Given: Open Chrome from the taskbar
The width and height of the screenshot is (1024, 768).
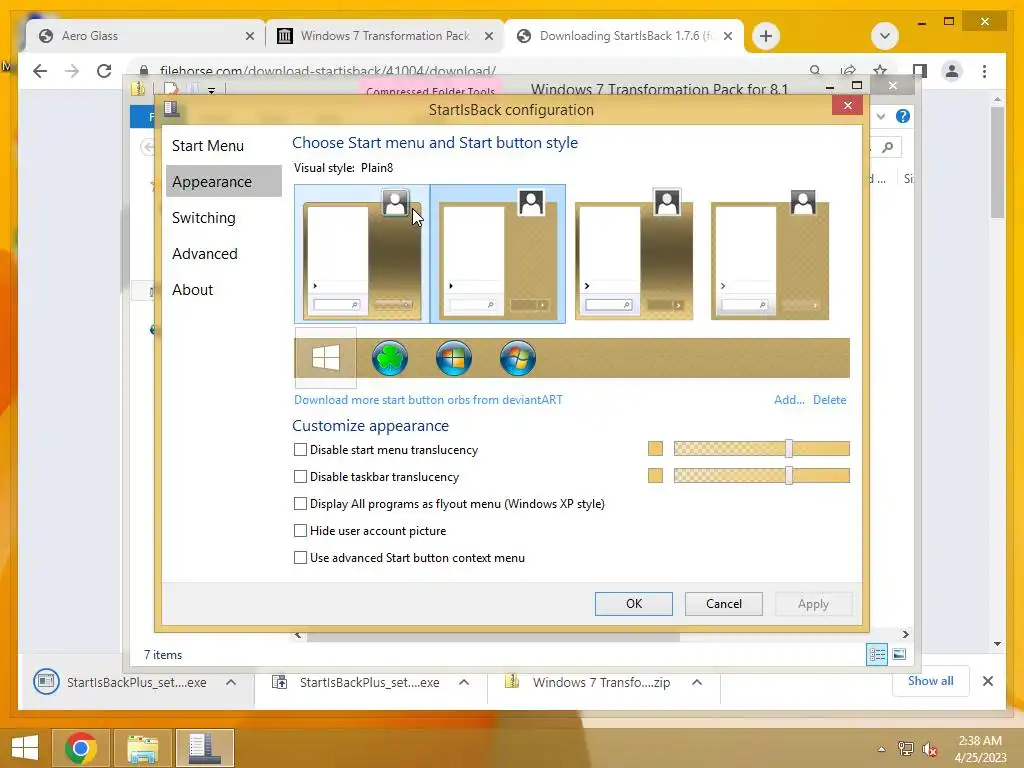Looking at the screenshot, I should 80,747.
